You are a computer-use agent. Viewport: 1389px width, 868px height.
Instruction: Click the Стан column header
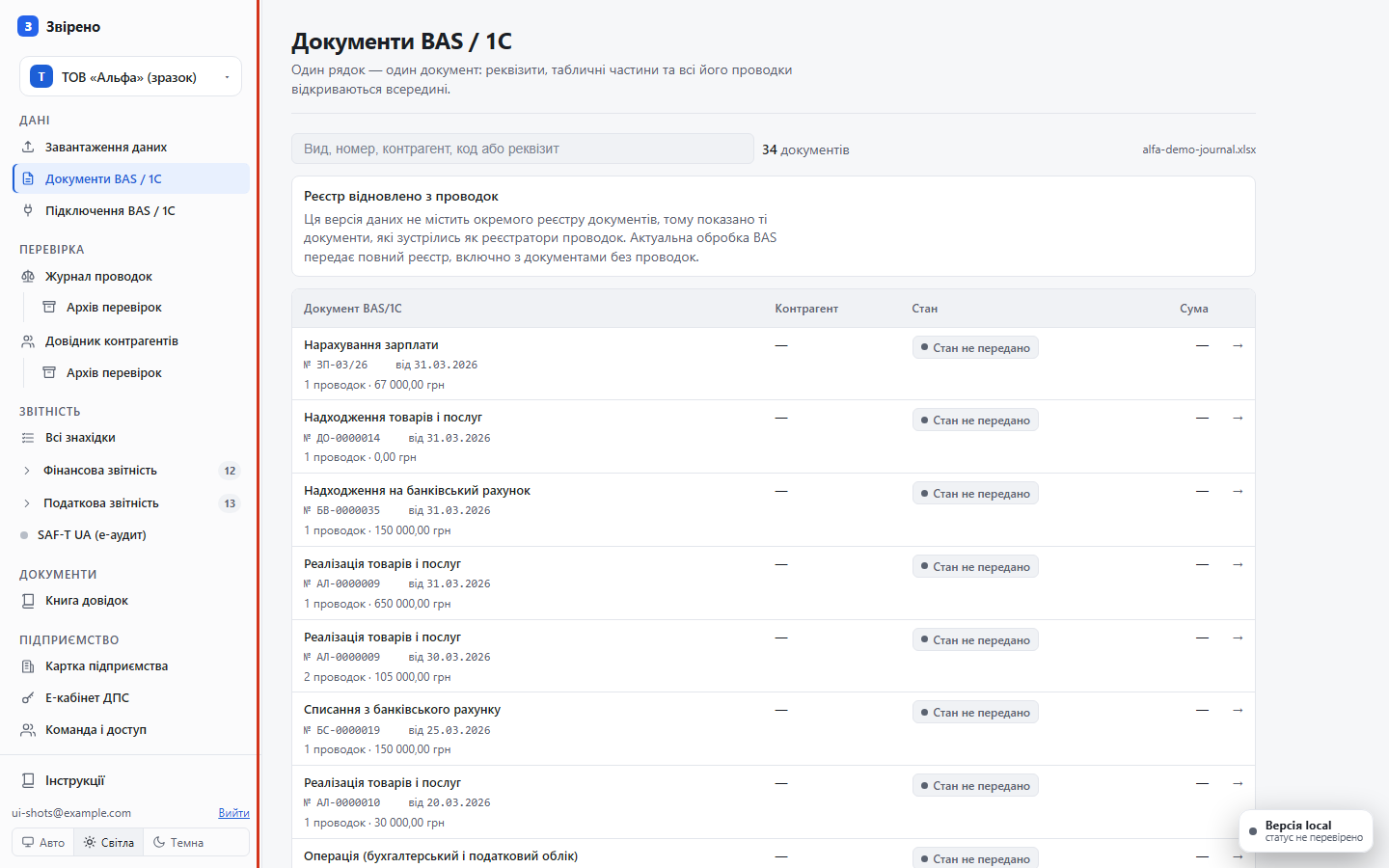[x=925, y=309]
